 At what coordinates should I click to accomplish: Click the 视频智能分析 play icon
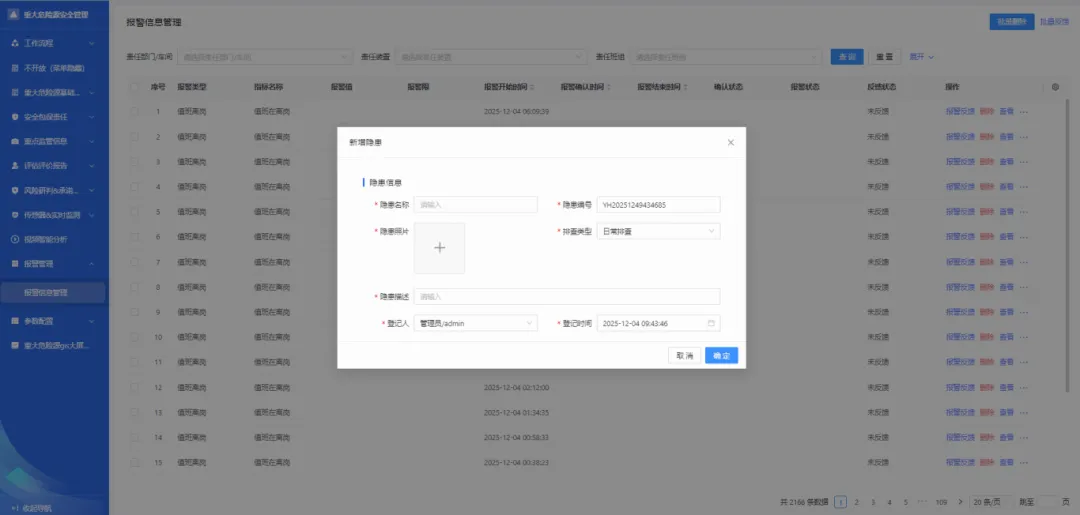coord(15,239)
